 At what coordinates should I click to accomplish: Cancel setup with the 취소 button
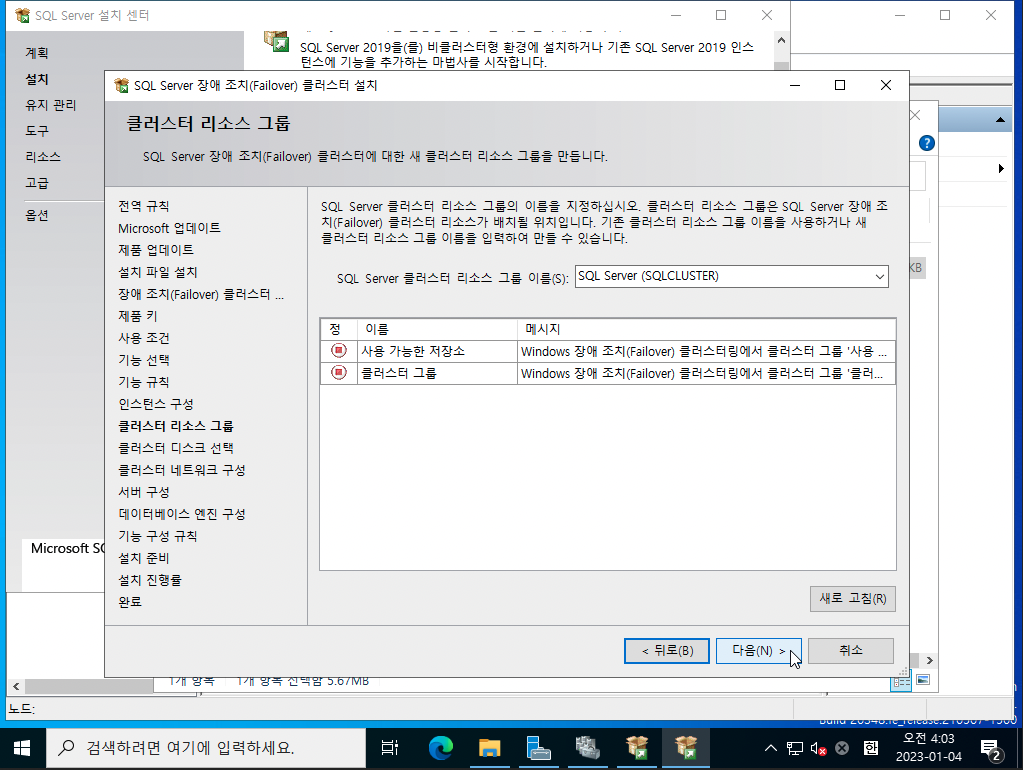(851, 651)
